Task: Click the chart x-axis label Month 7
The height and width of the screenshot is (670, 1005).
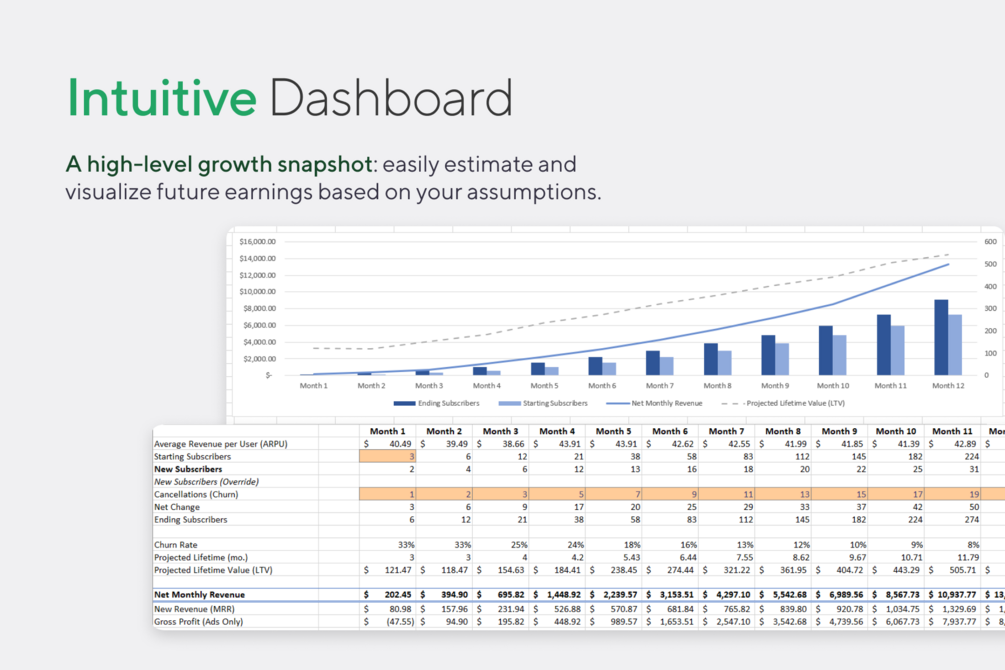Action: (x=660, y=385)
